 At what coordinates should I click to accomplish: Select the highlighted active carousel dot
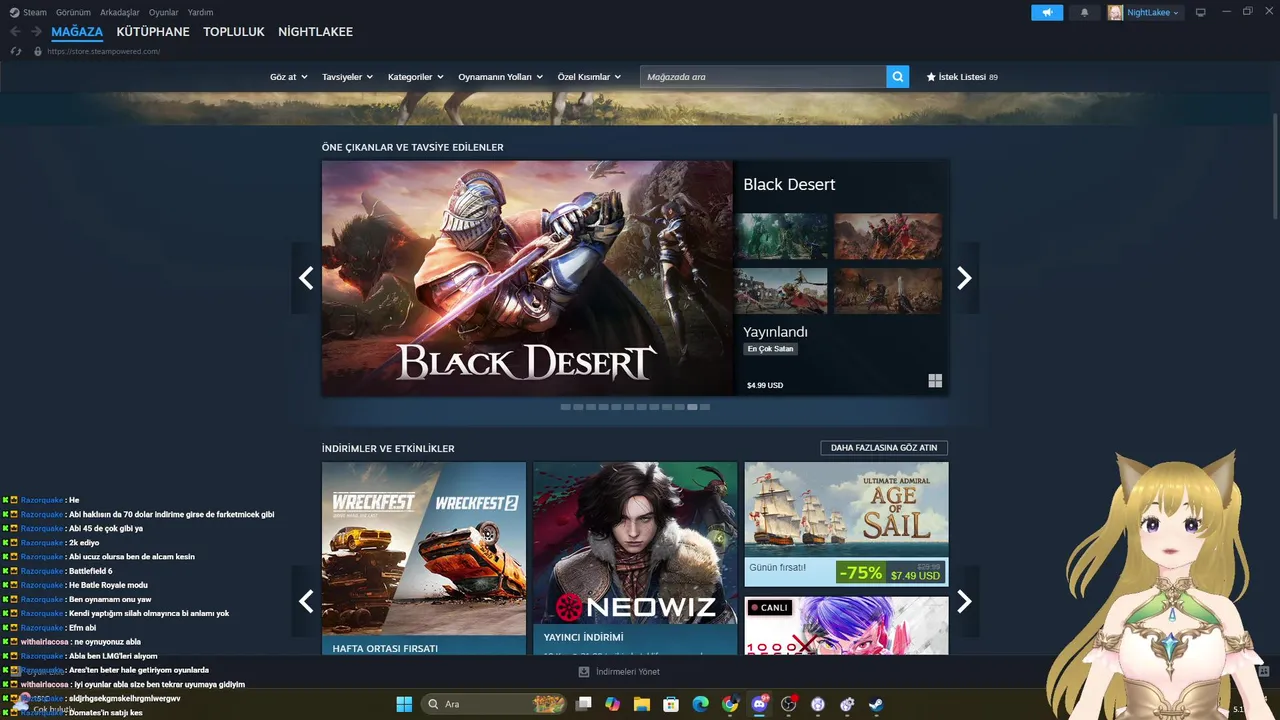(692, 407)
